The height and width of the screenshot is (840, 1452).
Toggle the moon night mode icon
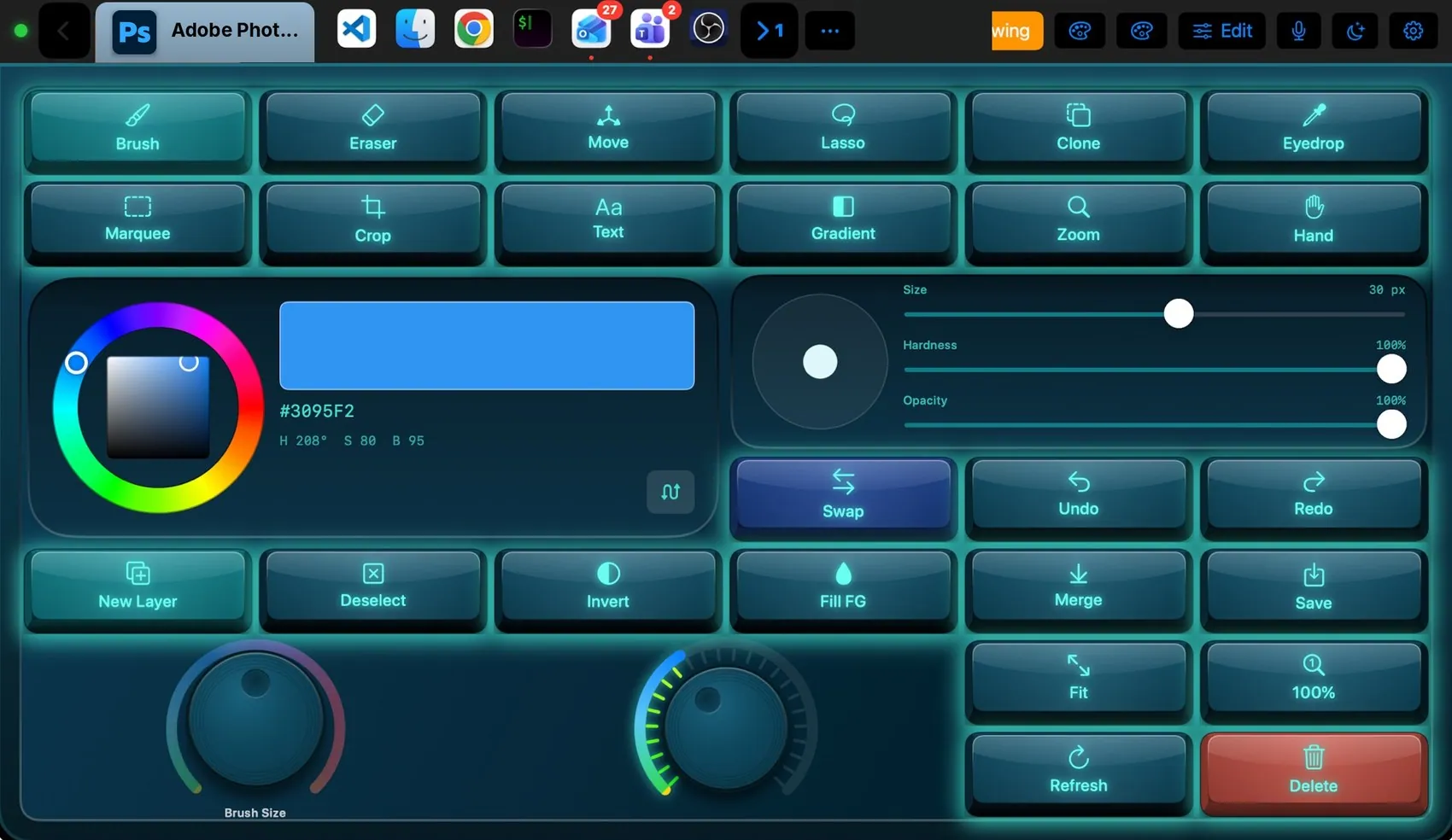pyautogui.click(x=1355, y=32)
